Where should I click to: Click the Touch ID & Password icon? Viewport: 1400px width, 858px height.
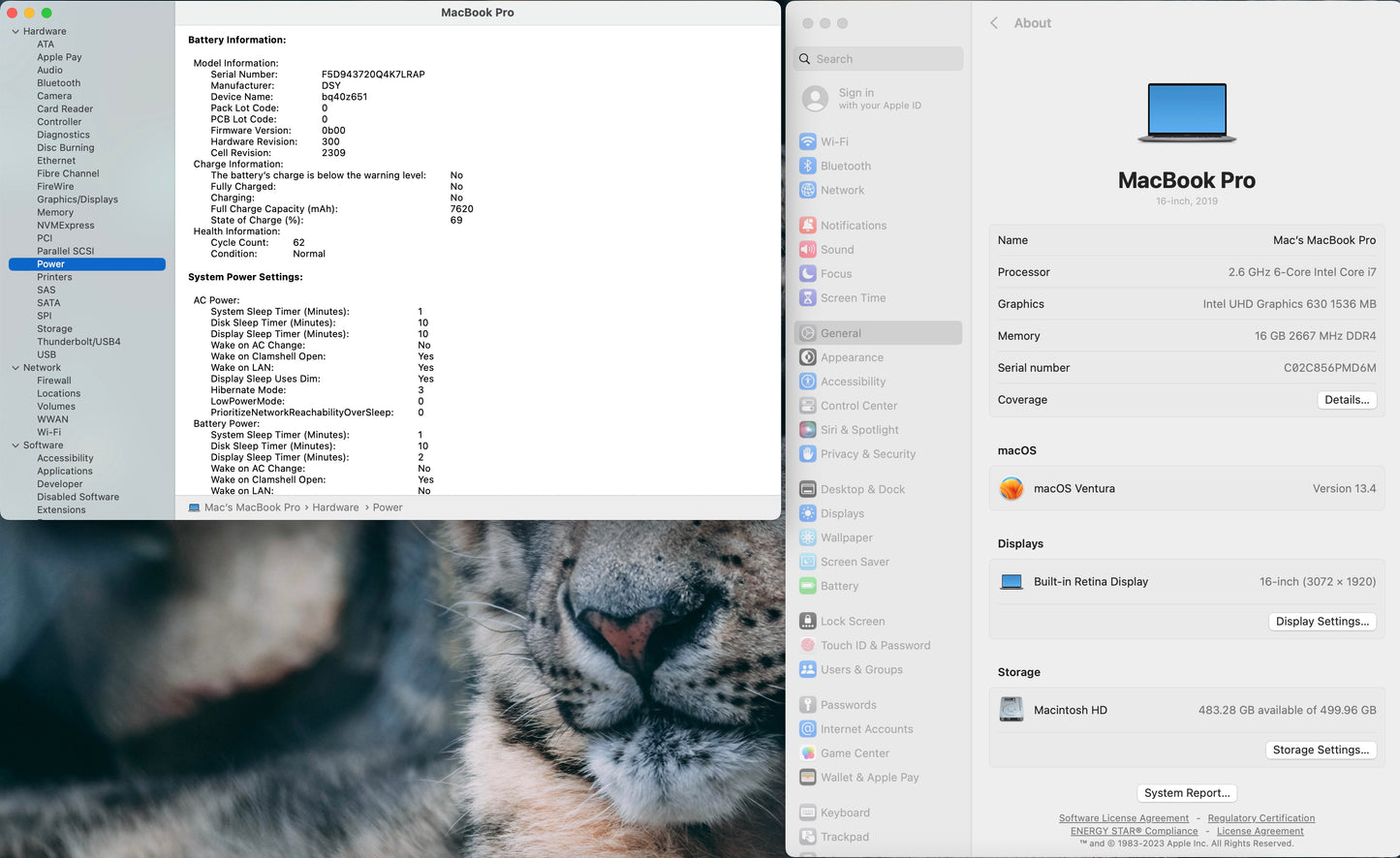coord(807,646)
